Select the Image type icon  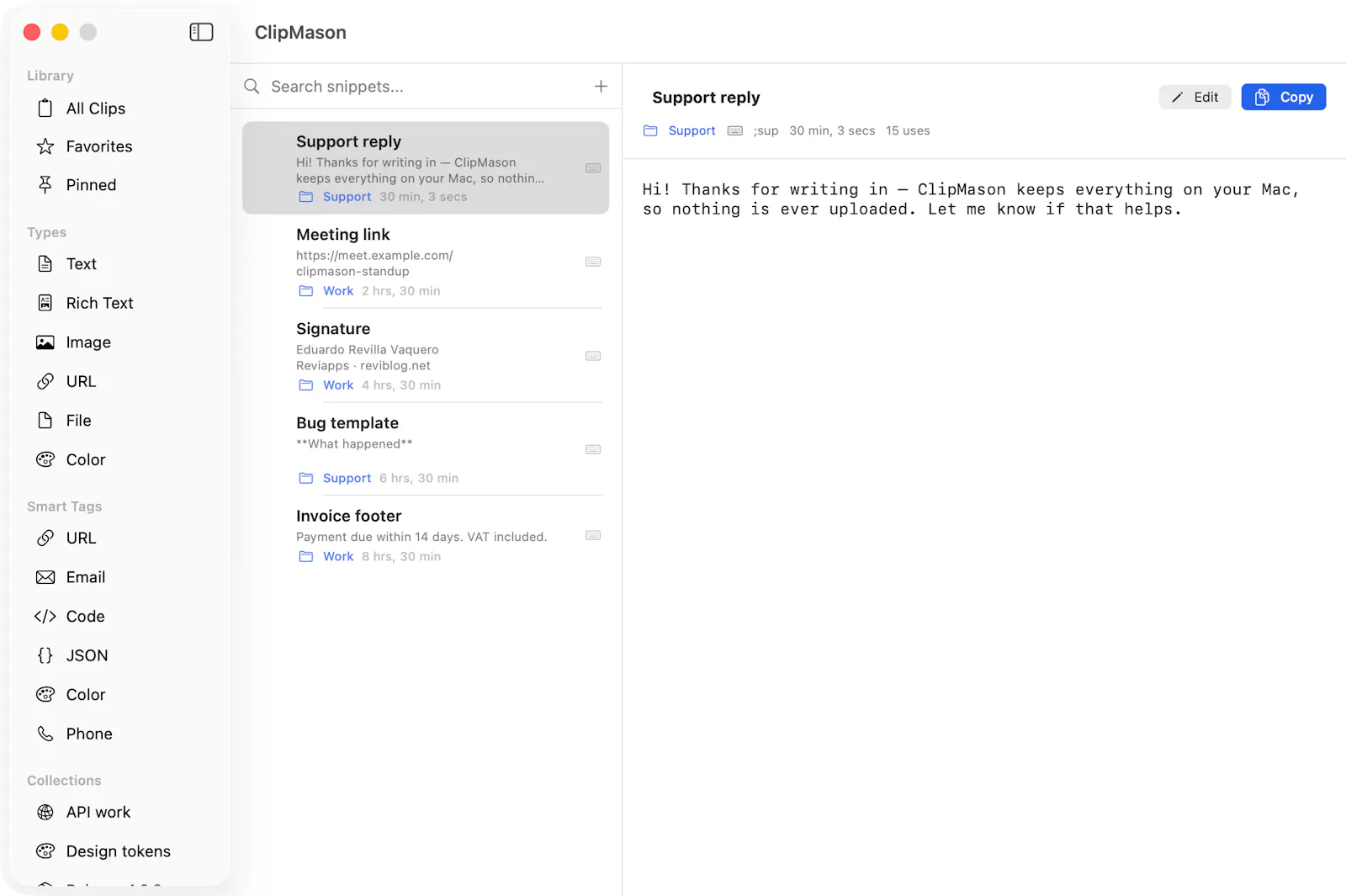click(45, 342)
